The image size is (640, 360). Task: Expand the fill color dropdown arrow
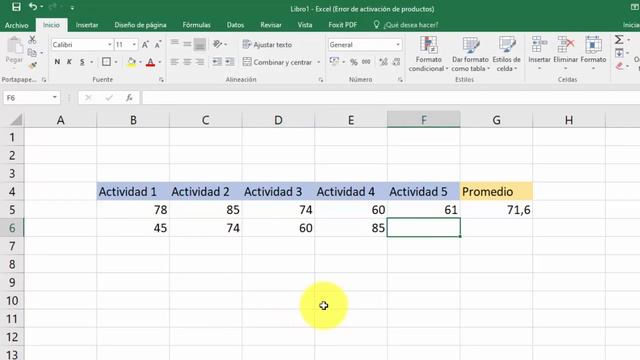coord(140,62)
